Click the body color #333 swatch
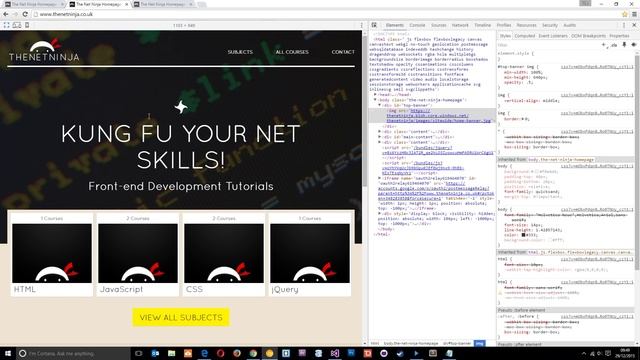 click(x=523, y=235)
